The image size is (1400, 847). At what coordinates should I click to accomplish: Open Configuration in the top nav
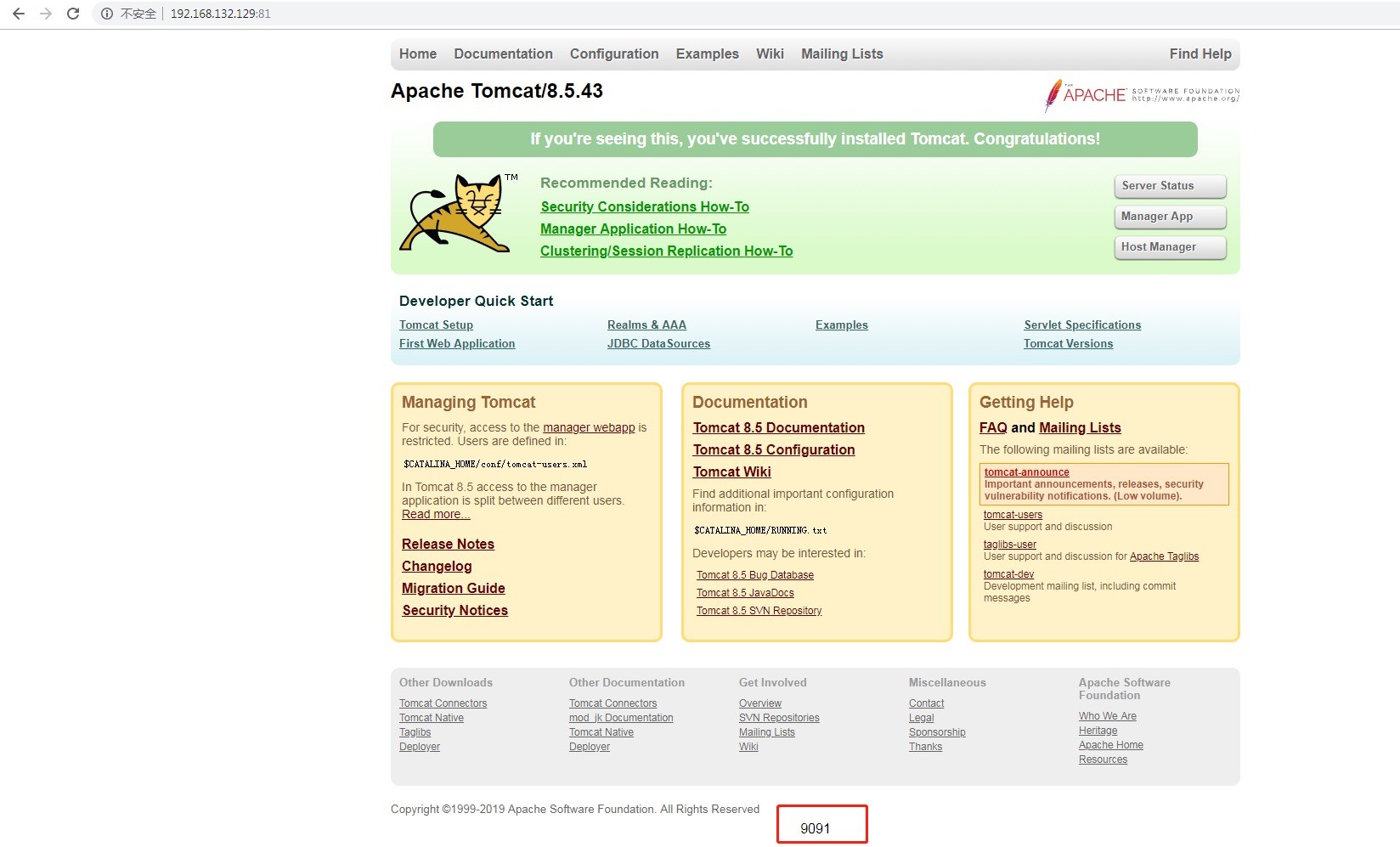[x=614, y=54]
